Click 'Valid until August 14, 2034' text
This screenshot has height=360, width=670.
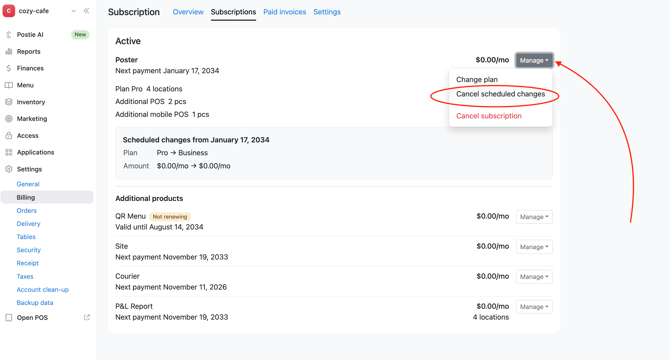(x=159, y=227)
